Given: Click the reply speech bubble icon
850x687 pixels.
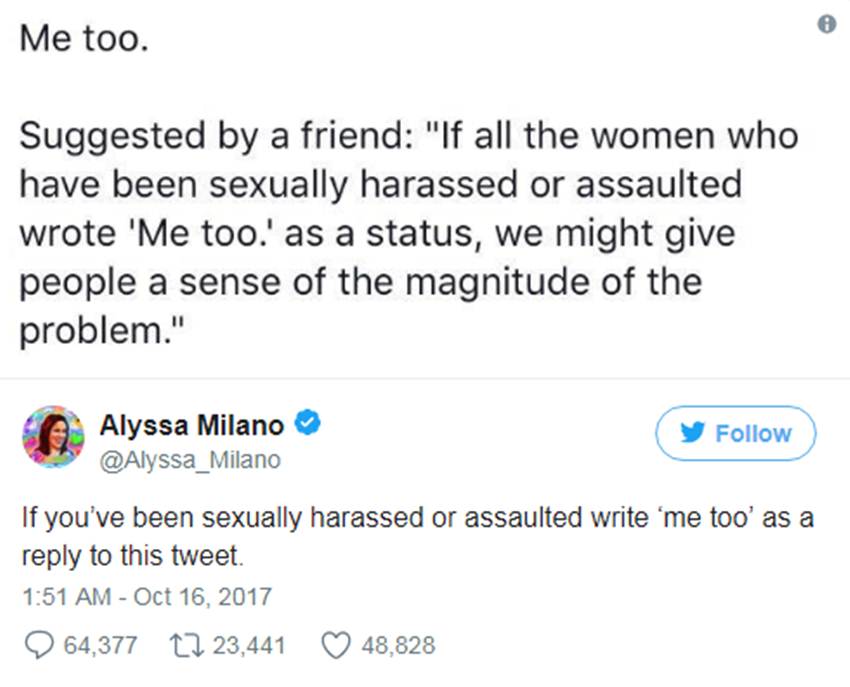Looking at the screenshot, I should [38, 645].
